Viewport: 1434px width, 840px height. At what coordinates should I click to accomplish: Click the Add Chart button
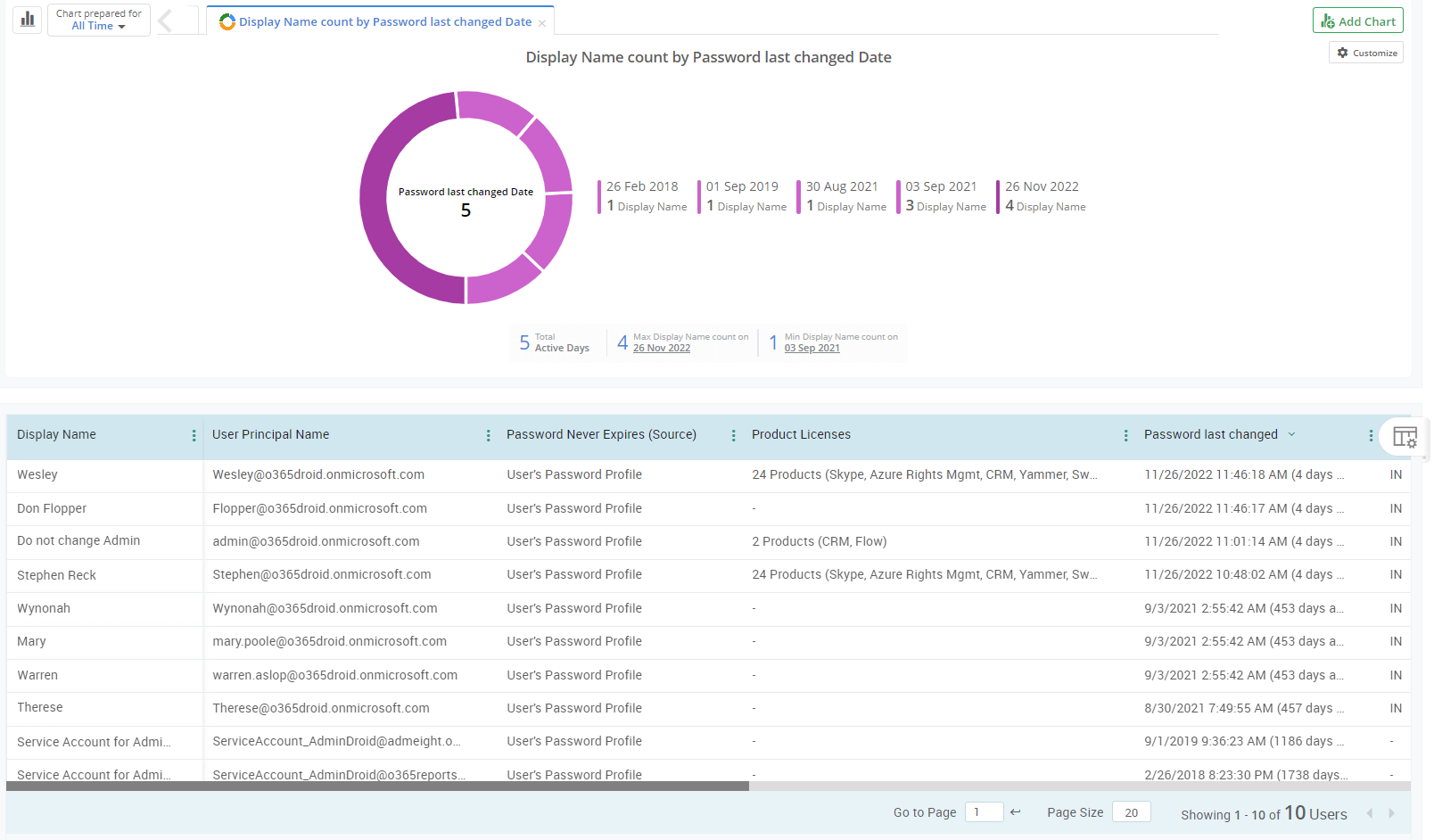1357,21
